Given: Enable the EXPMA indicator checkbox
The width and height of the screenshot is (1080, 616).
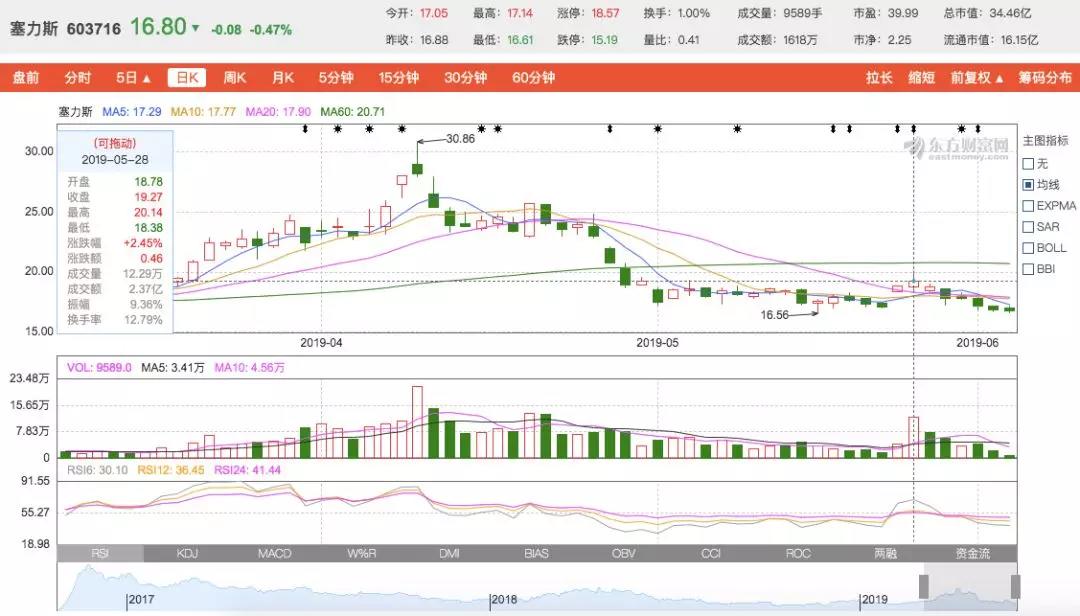Looking at the screenshot, I should (x=1028, y=206).
